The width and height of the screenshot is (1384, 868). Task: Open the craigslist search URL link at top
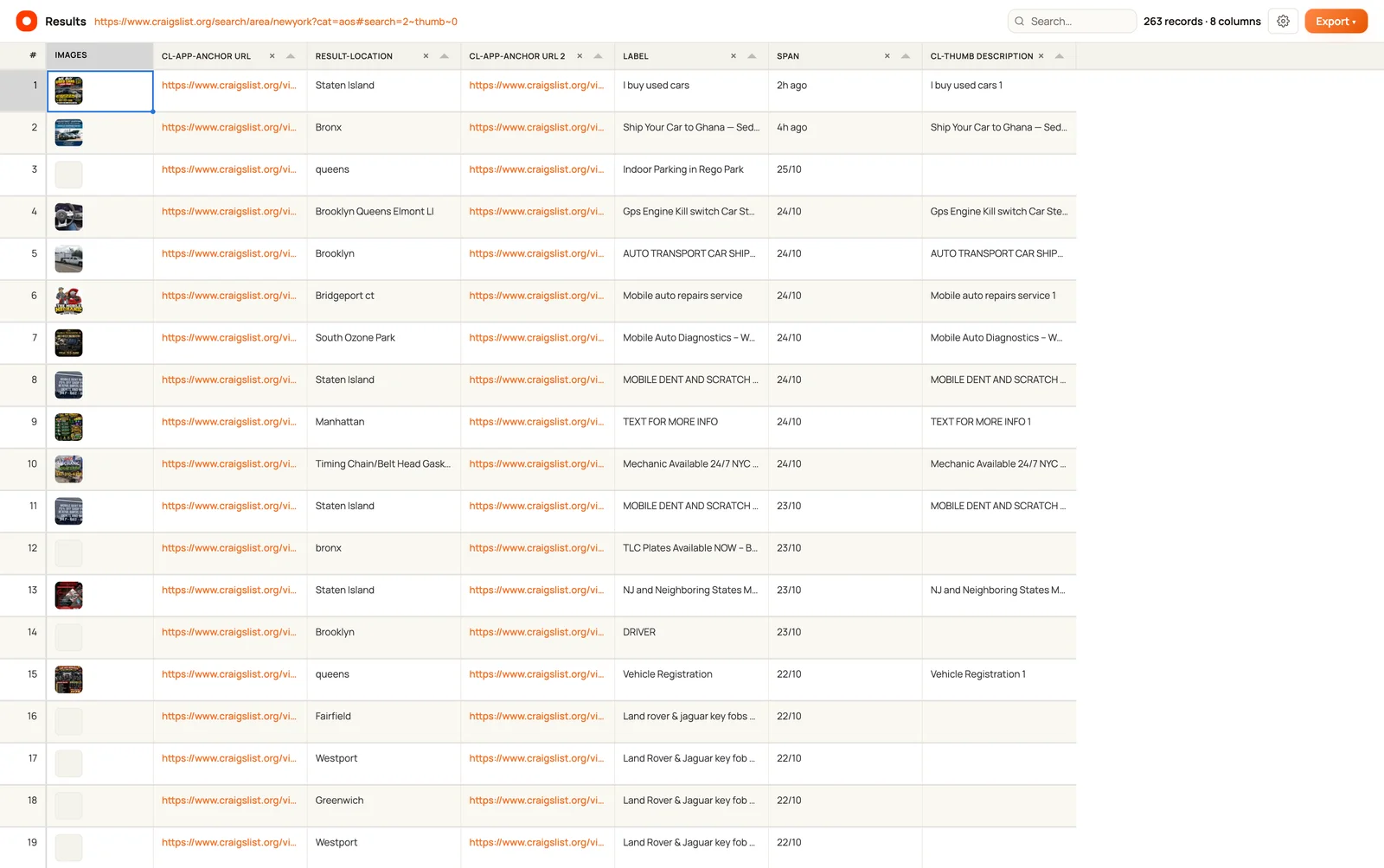click(276, 22)
